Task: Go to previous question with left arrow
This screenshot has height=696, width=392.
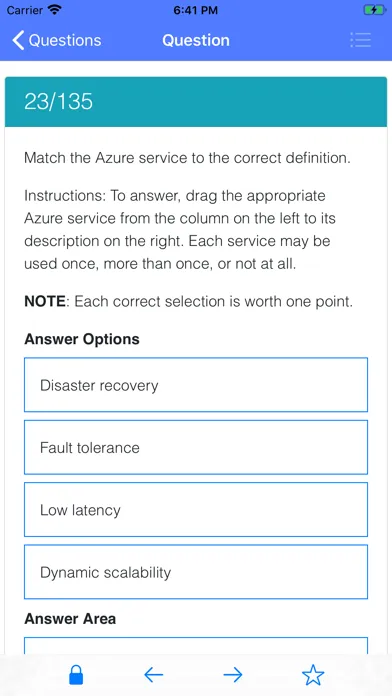Action: pos(154,675)
